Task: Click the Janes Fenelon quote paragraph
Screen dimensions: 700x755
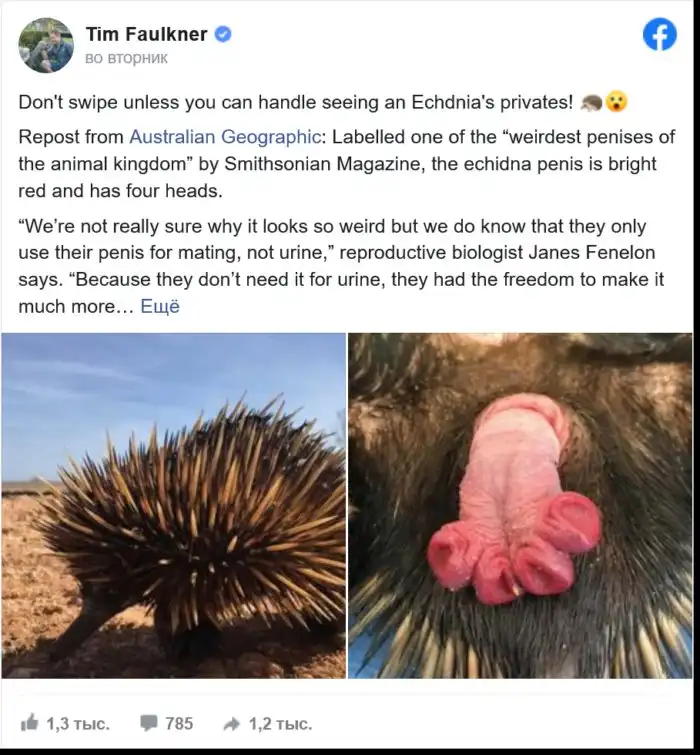Action: click(x=341, y=266)
